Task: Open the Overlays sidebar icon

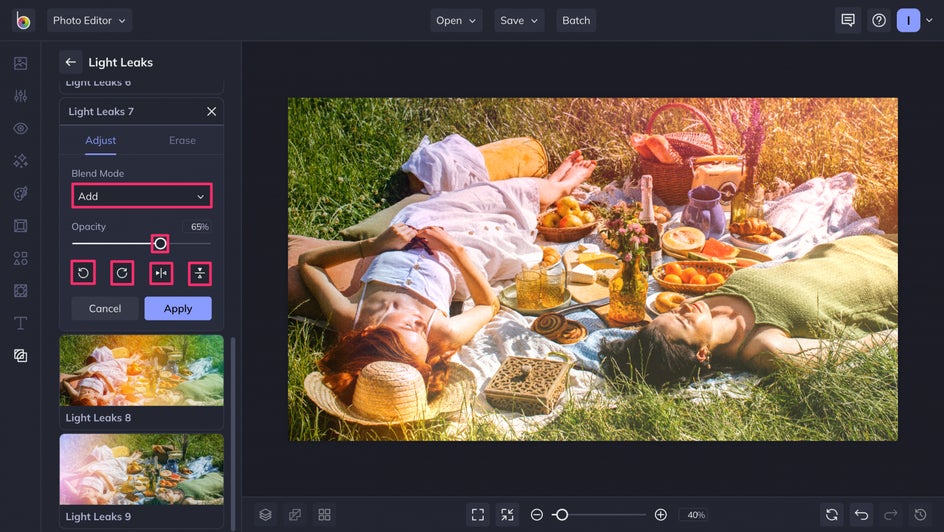Action: pyautogui.click(x=20, y=291)
